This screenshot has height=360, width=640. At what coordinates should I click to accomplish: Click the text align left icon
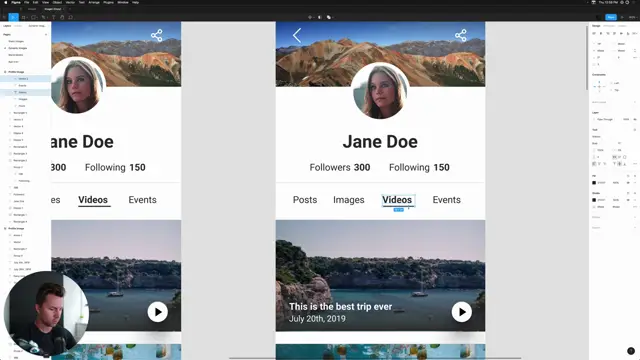594,164
